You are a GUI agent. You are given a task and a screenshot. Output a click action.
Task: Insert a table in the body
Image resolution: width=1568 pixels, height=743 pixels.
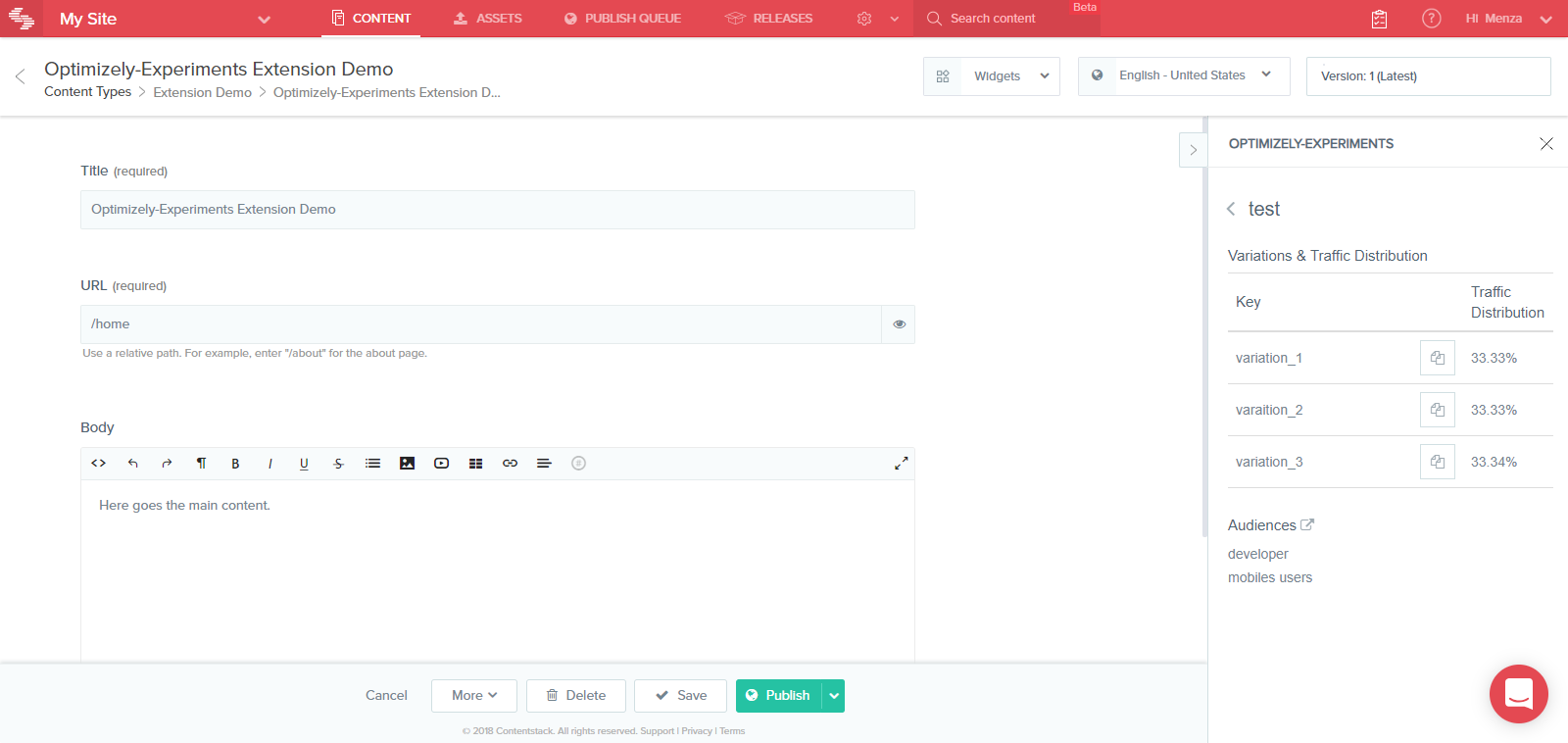475,464
